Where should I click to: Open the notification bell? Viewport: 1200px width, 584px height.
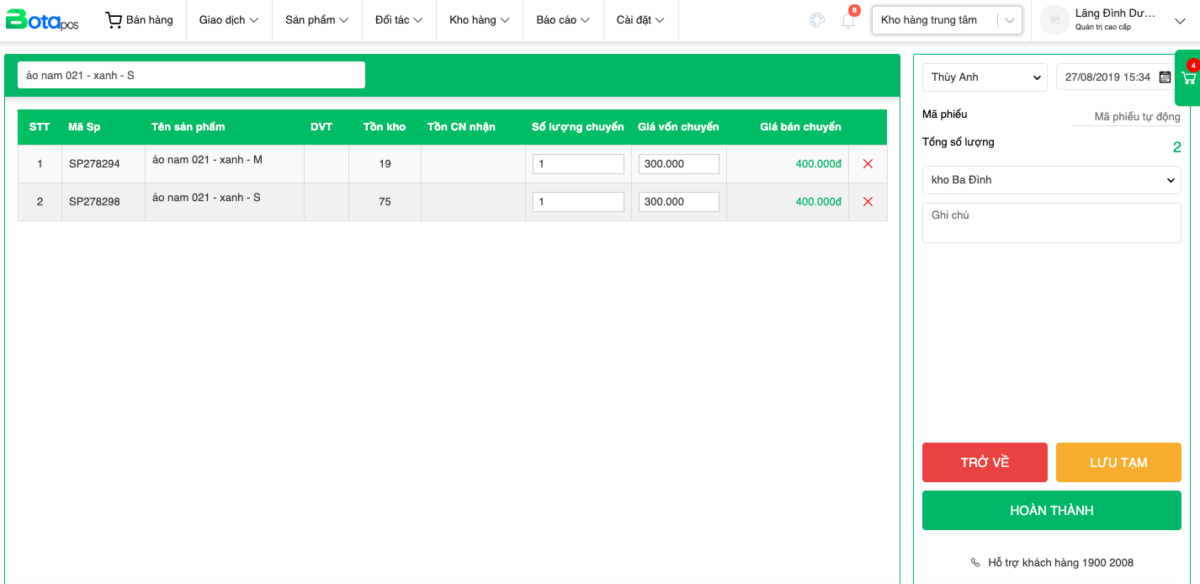click(x=848, y=20)
